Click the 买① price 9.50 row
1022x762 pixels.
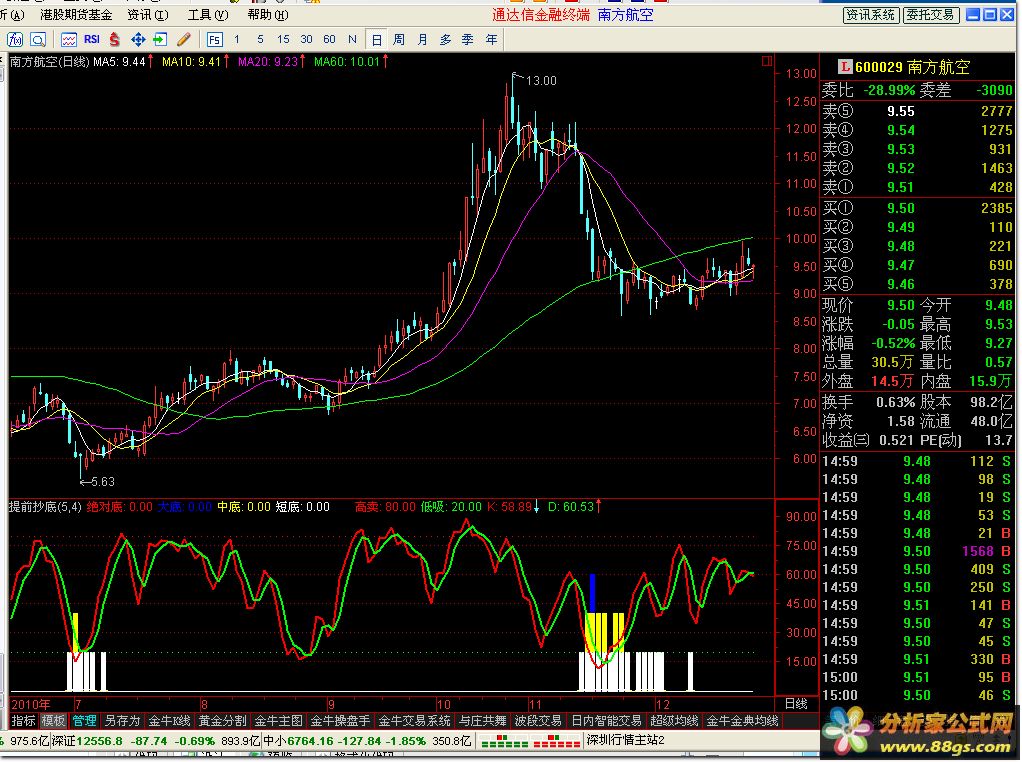coord(917,209)
